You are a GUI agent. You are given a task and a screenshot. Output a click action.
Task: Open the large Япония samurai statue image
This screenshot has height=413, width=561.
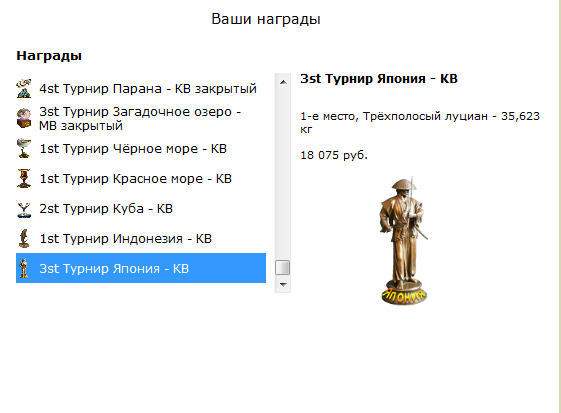(404, 241)
